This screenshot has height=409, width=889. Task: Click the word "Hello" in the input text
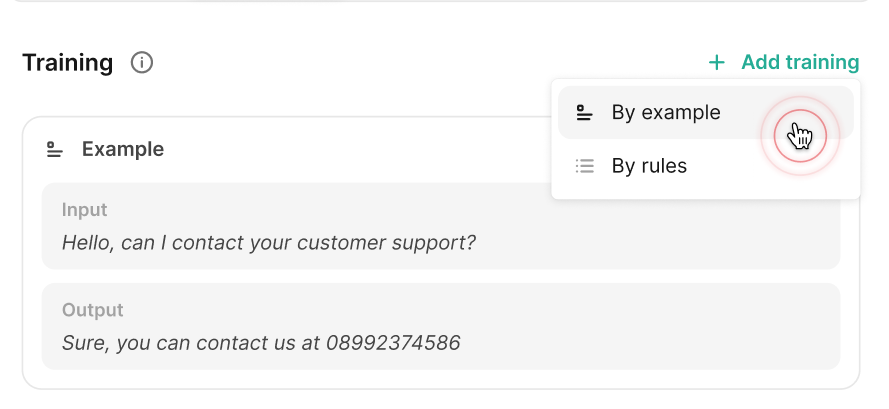click(87, 242)
